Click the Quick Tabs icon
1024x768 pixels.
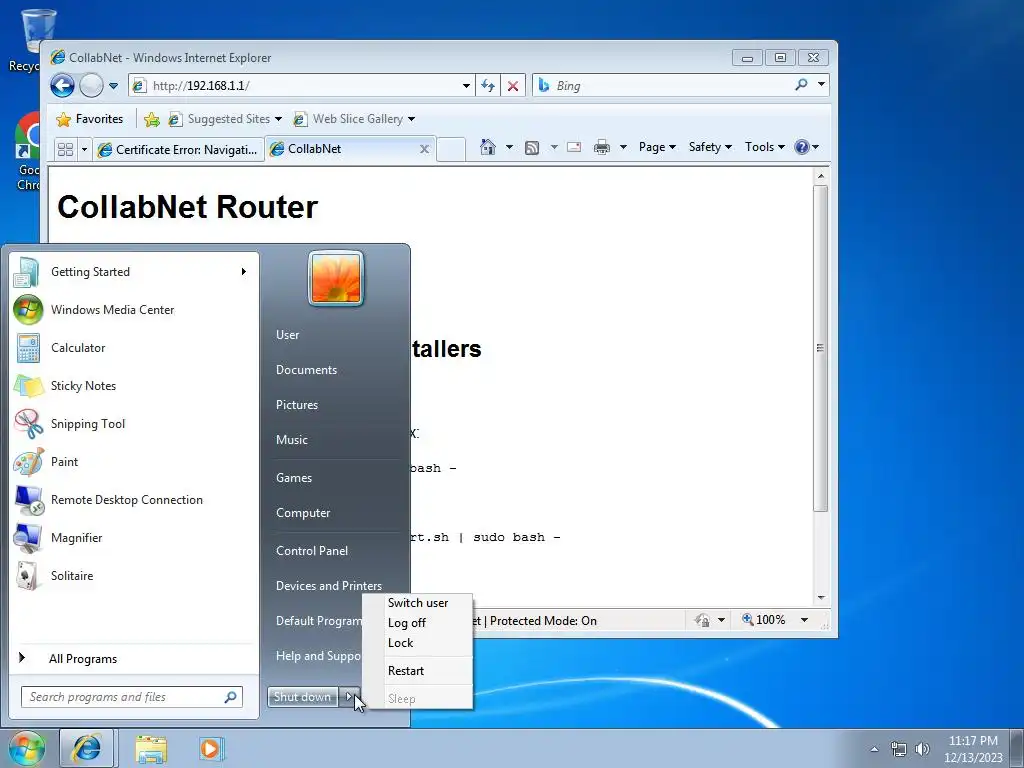[65, 150]
